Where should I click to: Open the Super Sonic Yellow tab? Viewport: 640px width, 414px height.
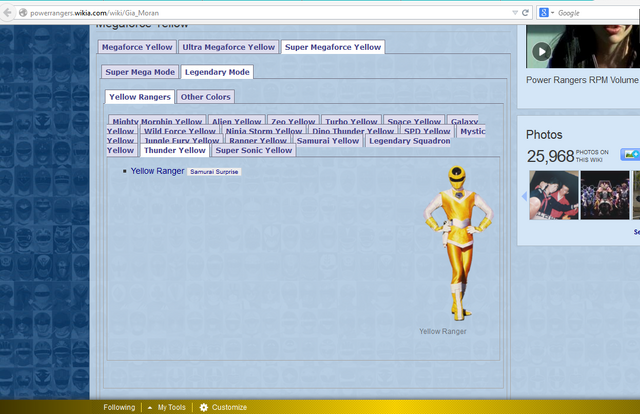coord(254,150)
